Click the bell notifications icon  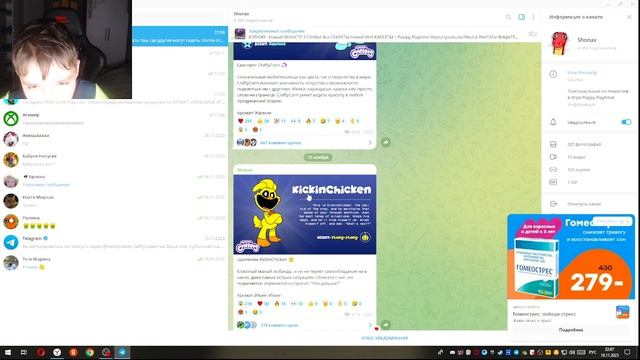pyautogui.click(x=553, y=122)
